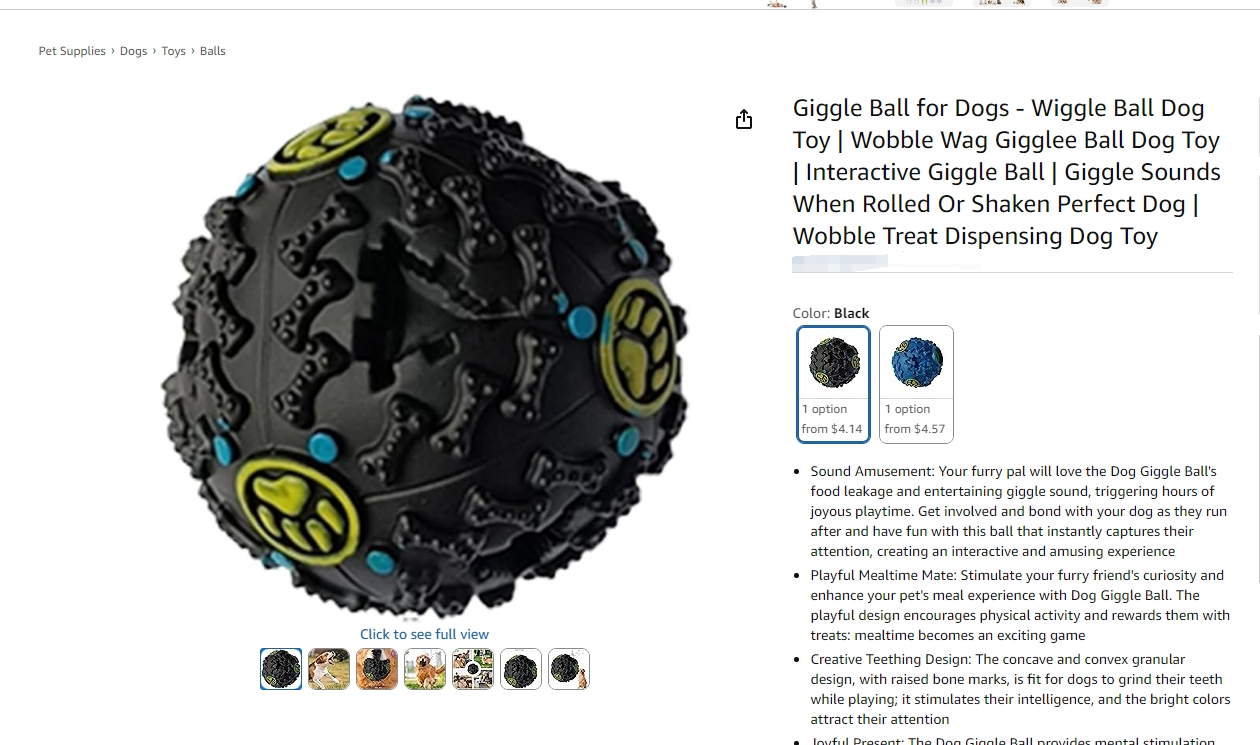Click the 'Click to see full view' link
The width and height of the screenshot is (1260, 745).
pyautogui.click(x=424, y=634)
